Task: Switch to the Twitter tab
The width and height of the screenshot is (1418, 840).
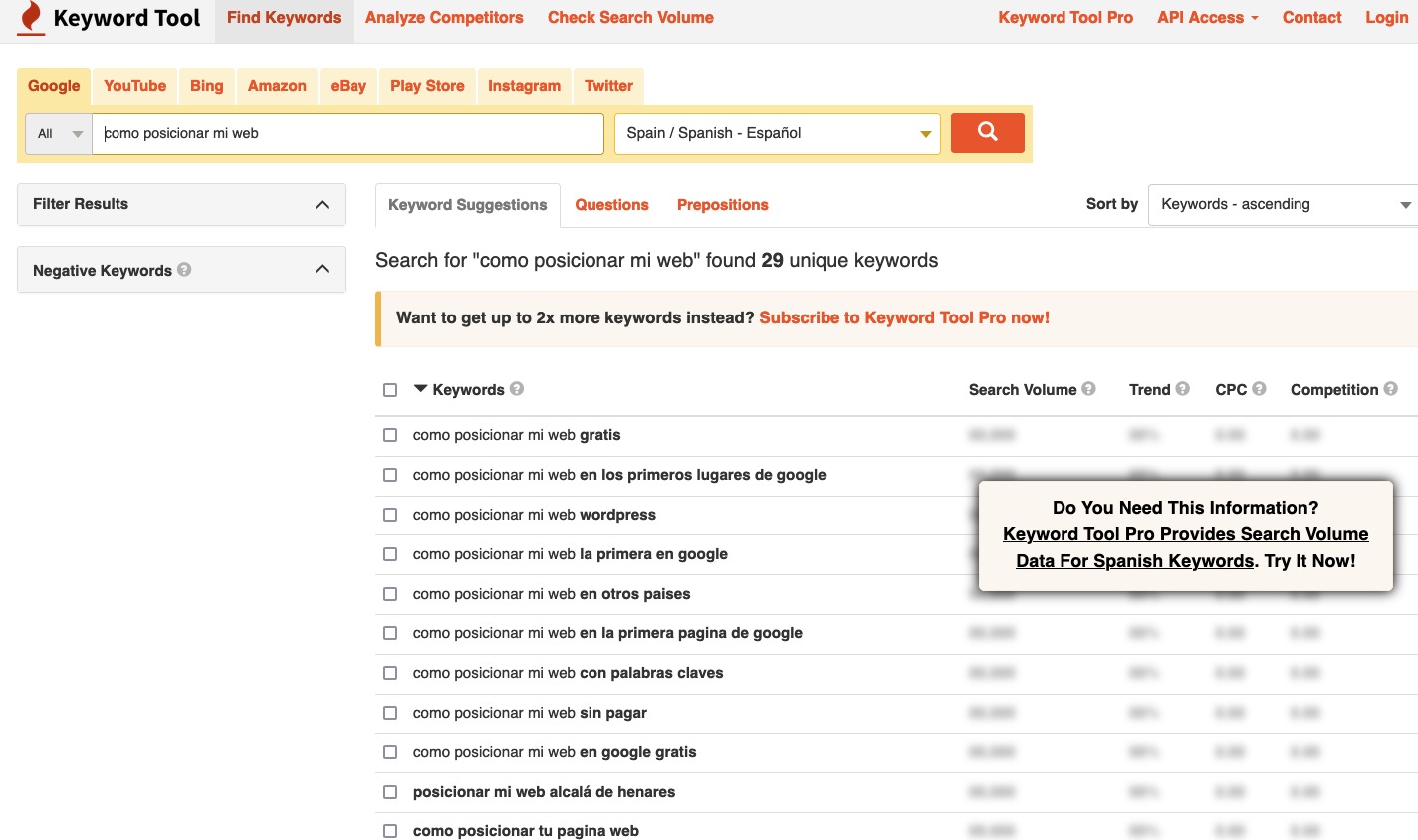Action: coord(608,86)
